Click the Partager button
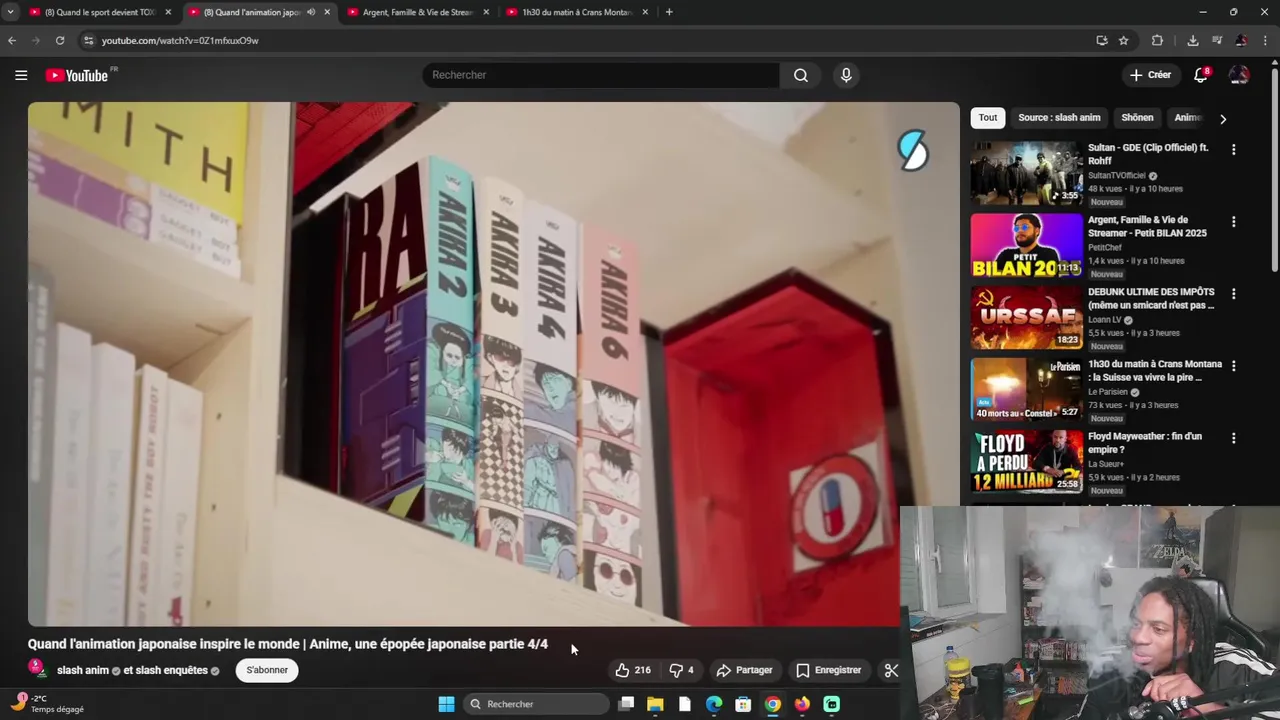 (x=745, y=670)
